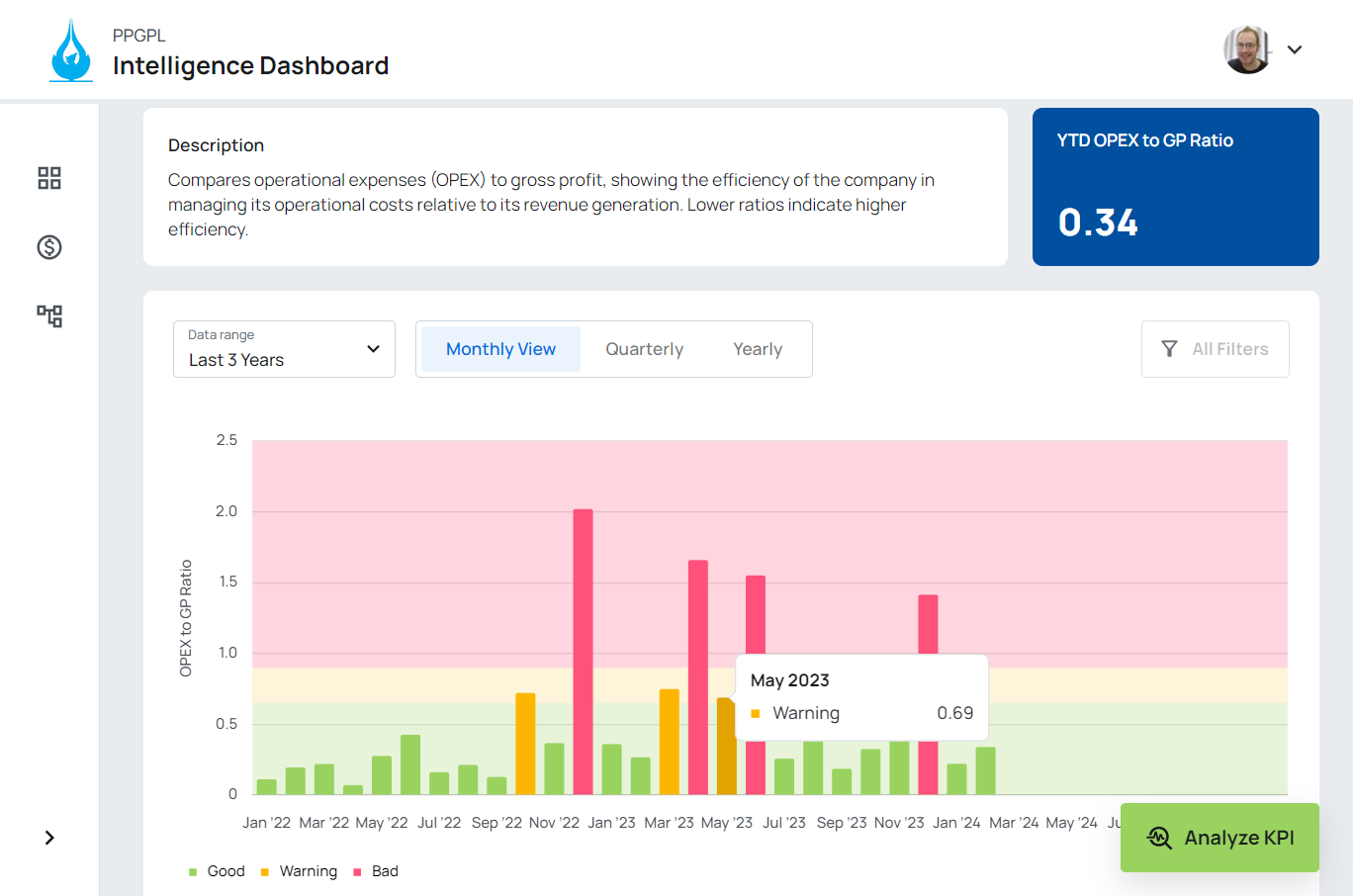Toggle the Warning legend item
Viewport: 1353px width, 896px height.
pyautogui.click(x=299, y=871)
